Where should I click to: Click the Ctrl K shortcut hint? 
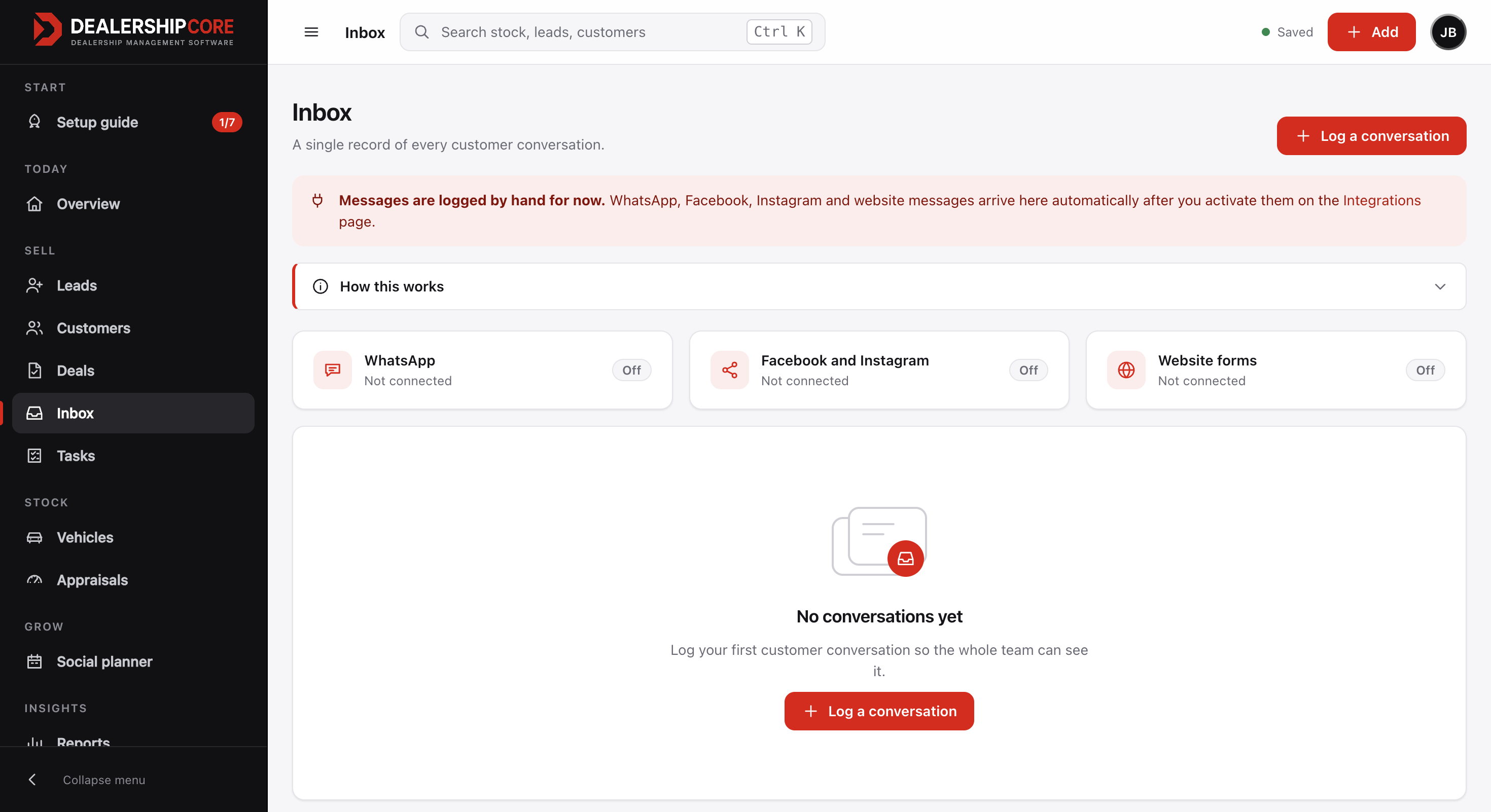pyautogui.click(x=778, y=32)
